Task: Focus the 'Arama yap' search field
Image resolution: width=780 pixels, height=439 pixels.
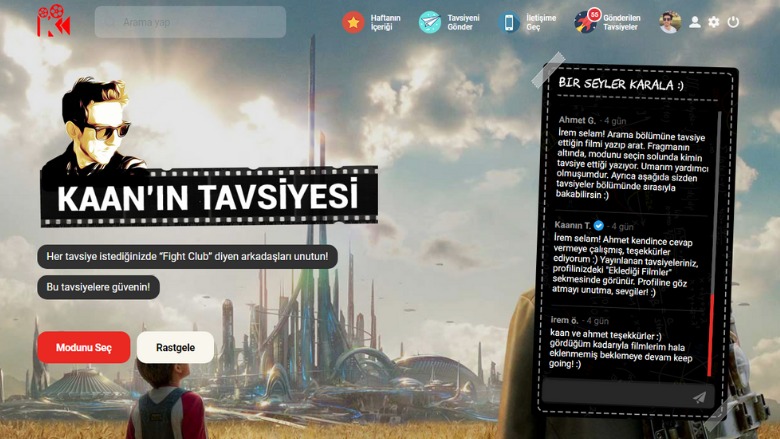Action: click(x=190, y=22)
